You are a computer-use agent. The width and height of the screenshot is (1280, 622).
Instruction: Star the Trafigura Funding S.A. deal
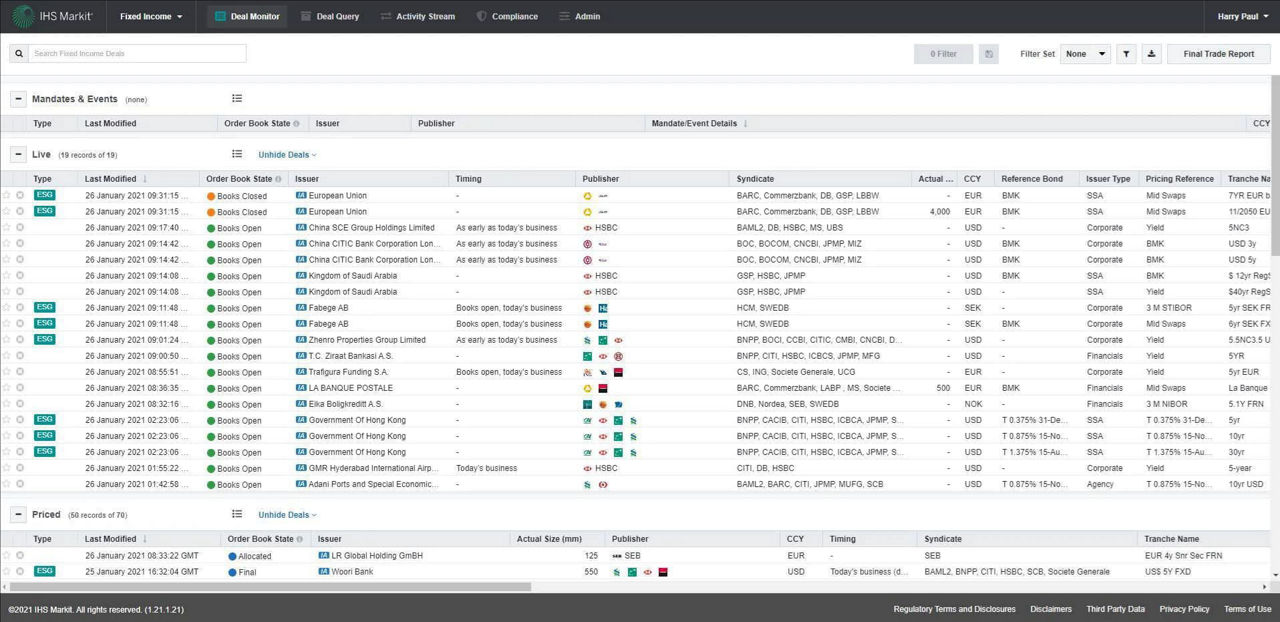[7, 372]
